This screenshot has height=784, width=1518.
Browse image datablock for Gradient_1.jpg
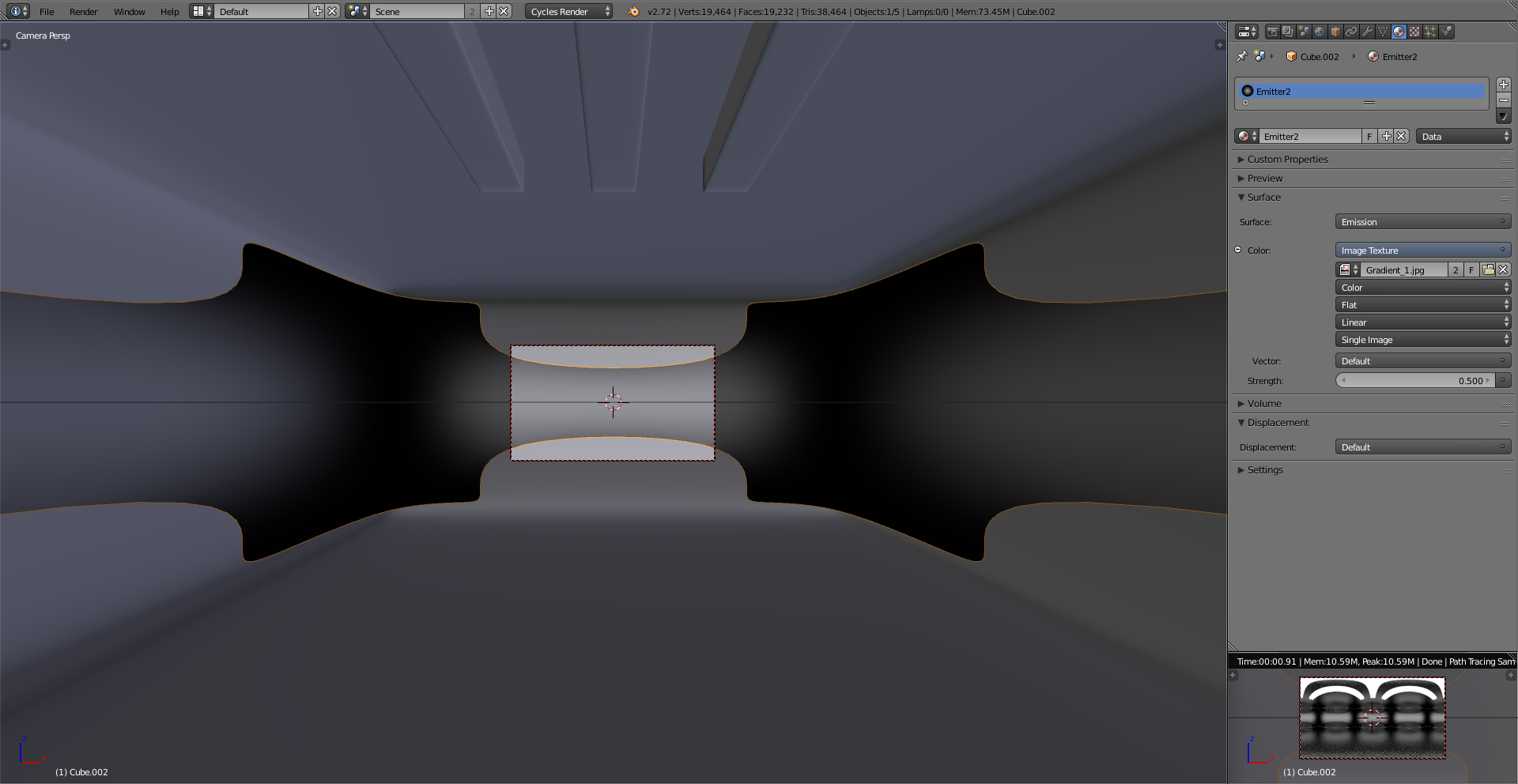coord(1348,269)
